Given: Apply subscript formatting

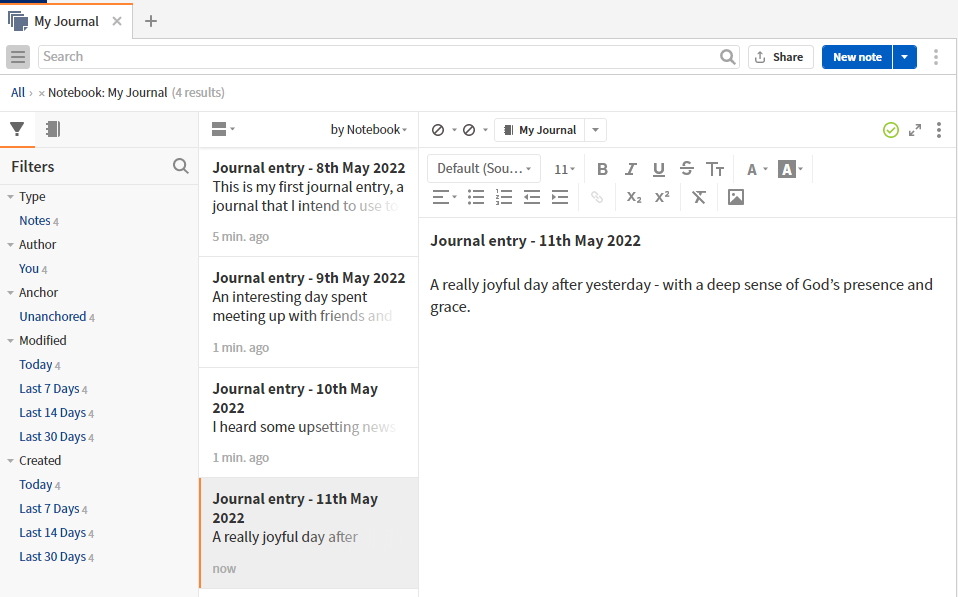Looking at the screenshot, I should [634, 197].
